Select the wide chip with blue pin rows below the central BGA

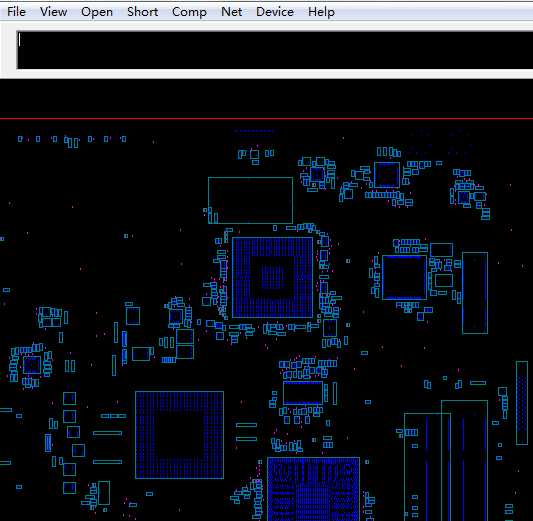[x=303, y=393]
